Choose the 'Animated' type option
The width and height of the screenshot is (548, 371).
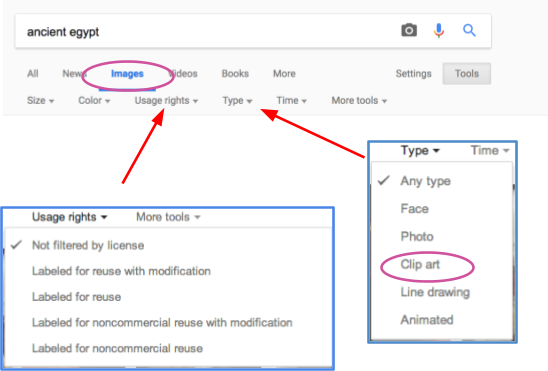coord(427,320)
